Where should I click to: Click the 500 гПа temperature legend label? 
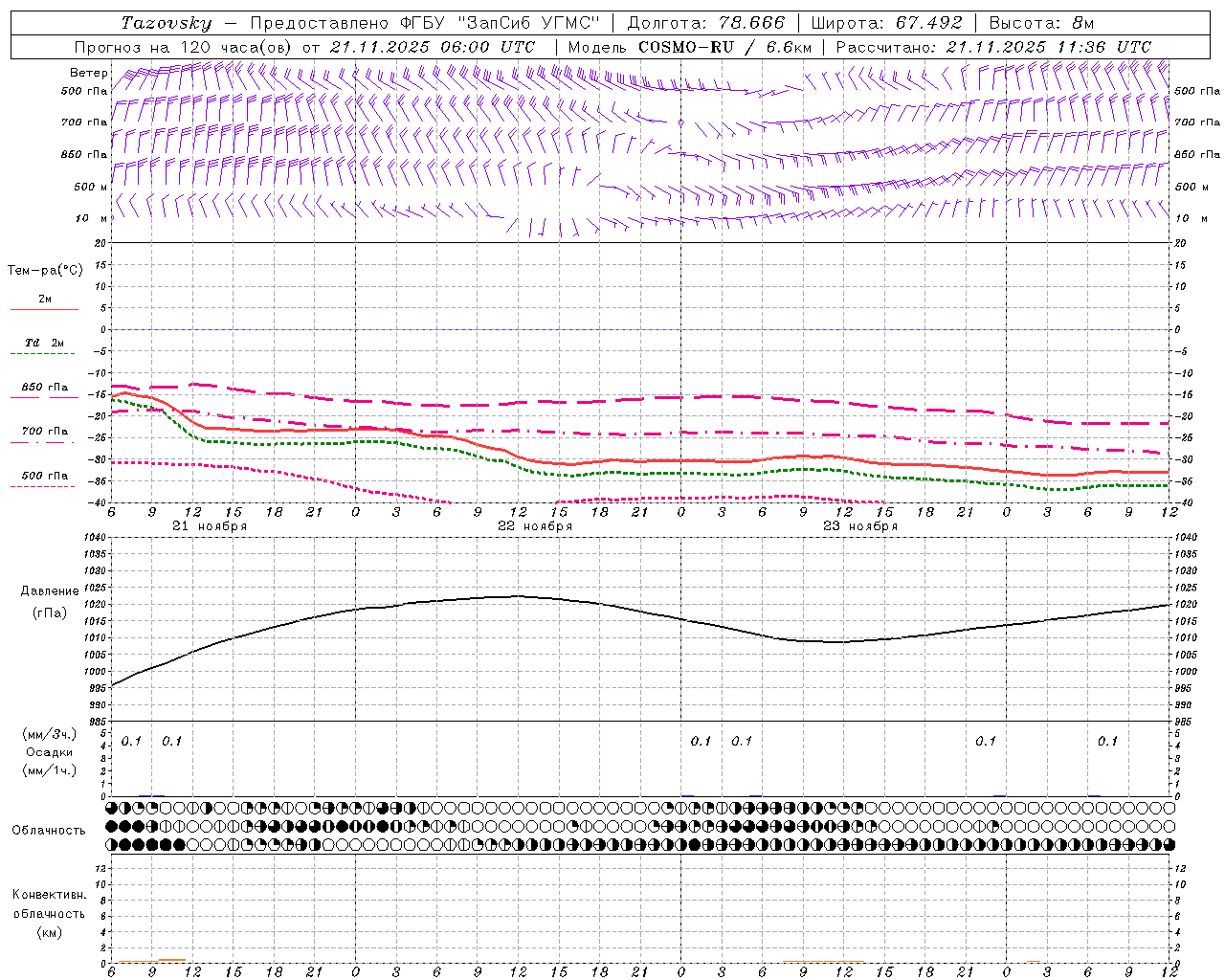point(45,476)
